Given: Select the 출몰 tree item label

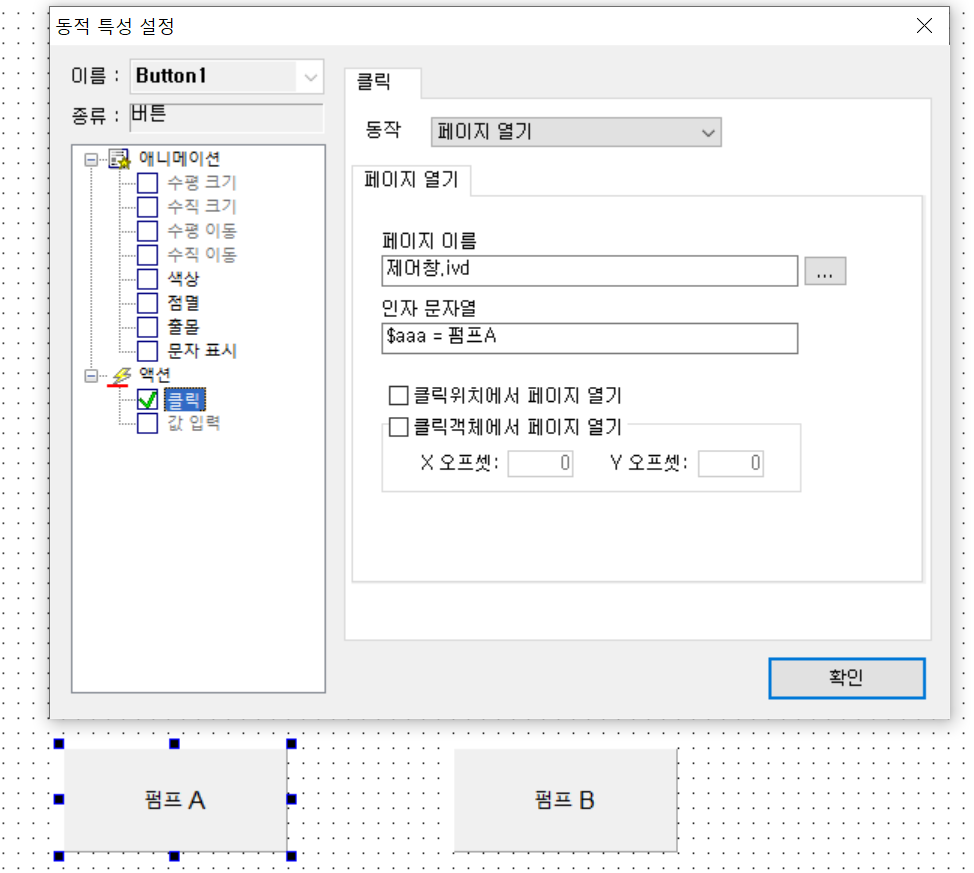Looking at the screenshot, I should pos(183,327).
